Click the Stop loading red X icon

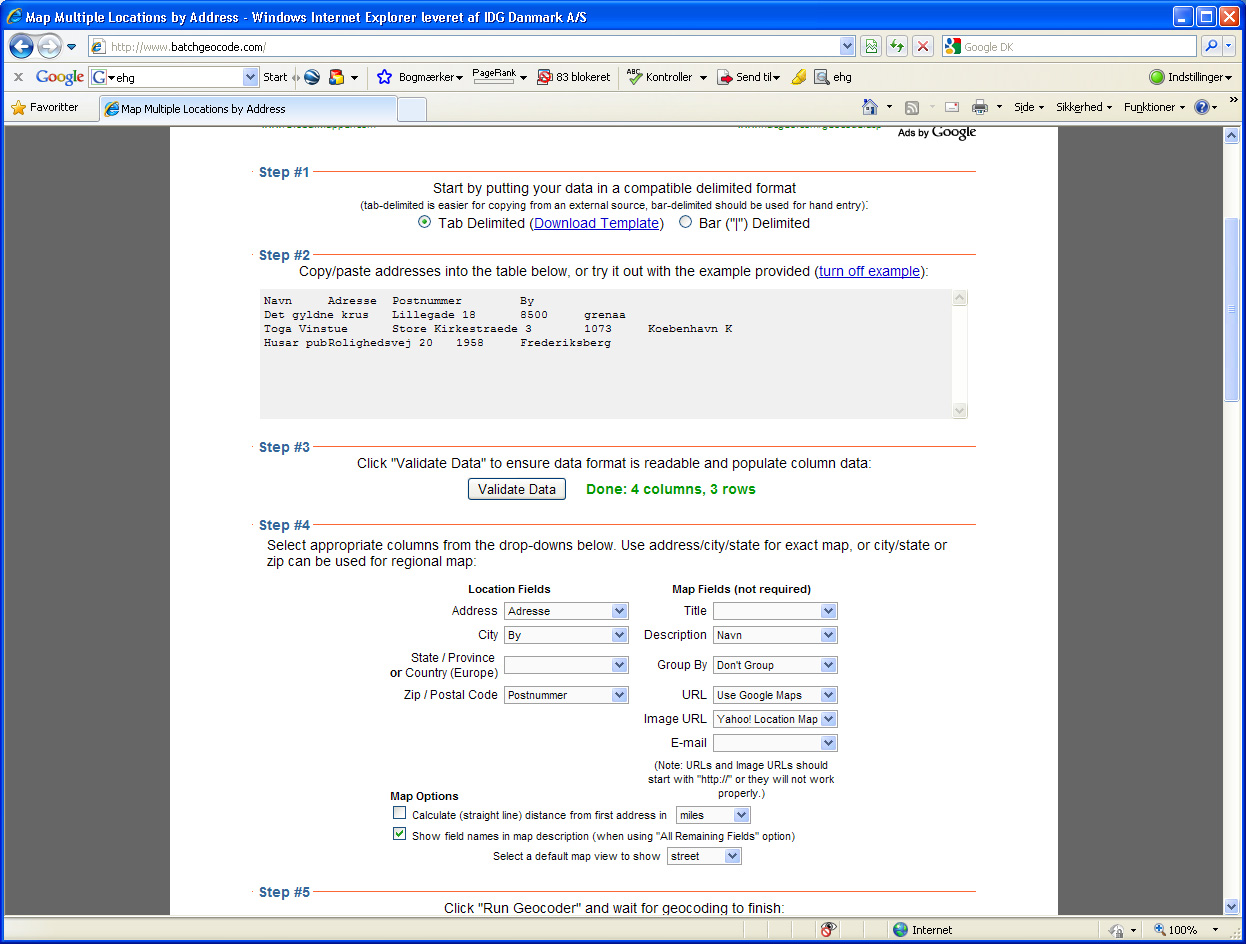pos(923,46)
